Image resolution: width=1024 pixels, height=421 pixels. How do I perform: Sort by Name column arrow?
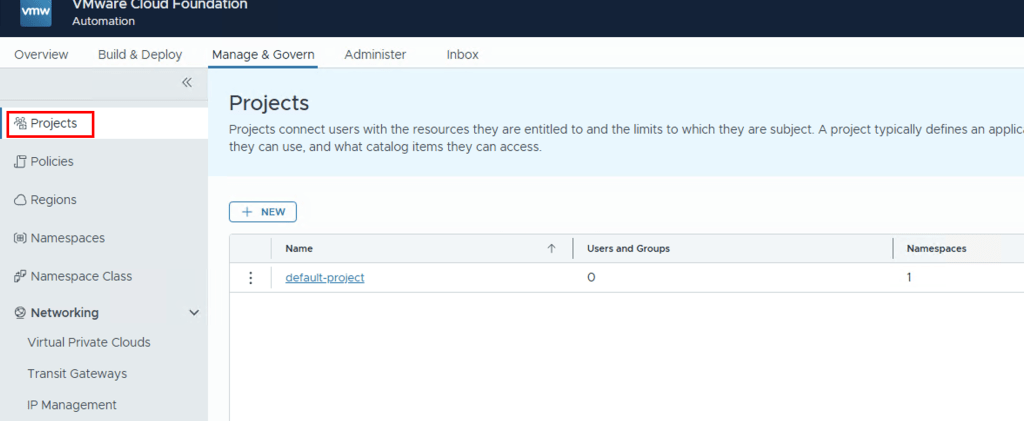[551, 249]
